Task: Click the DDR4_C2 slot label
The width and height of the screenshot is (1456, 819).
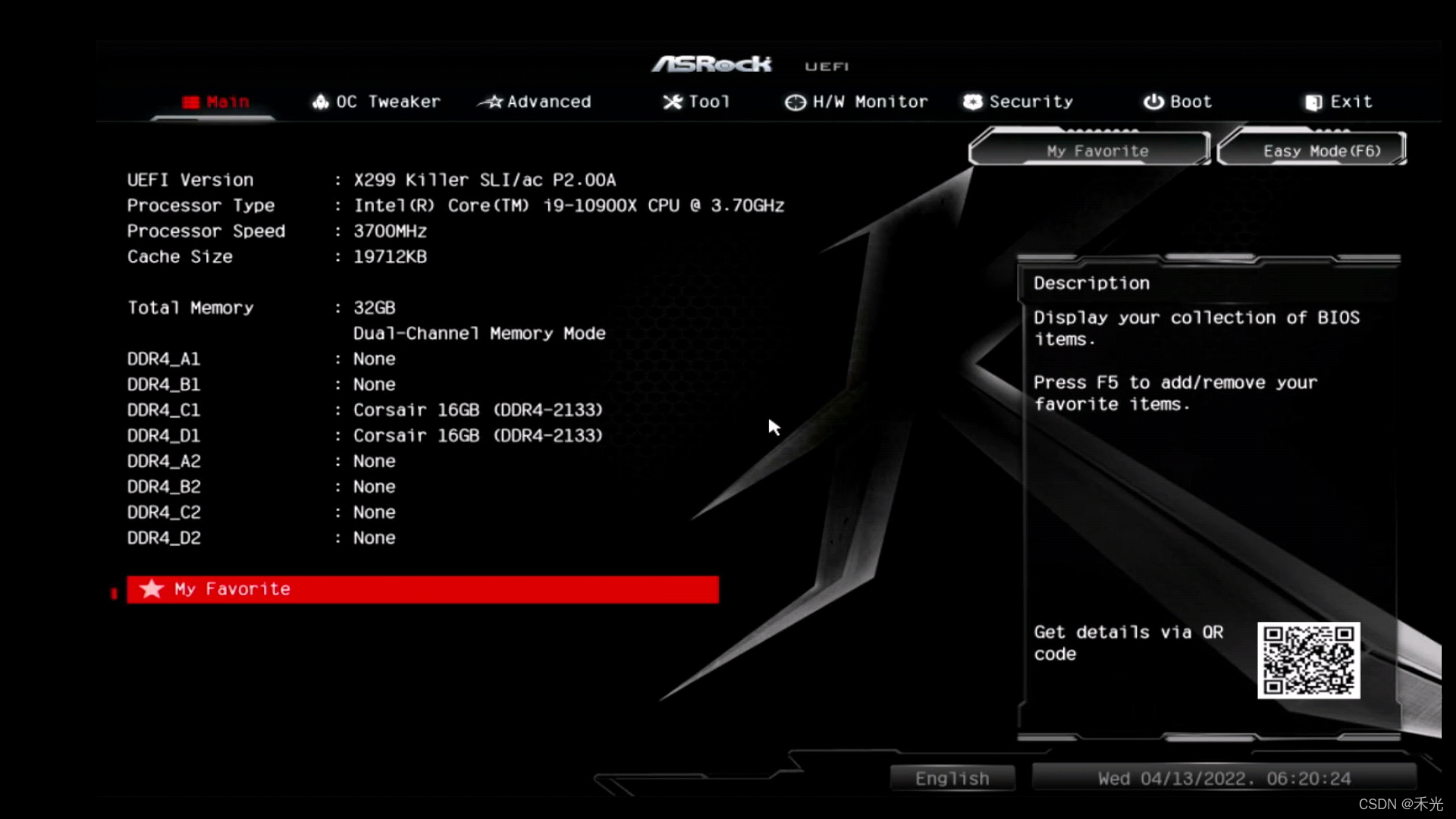Action: (164, 513)
